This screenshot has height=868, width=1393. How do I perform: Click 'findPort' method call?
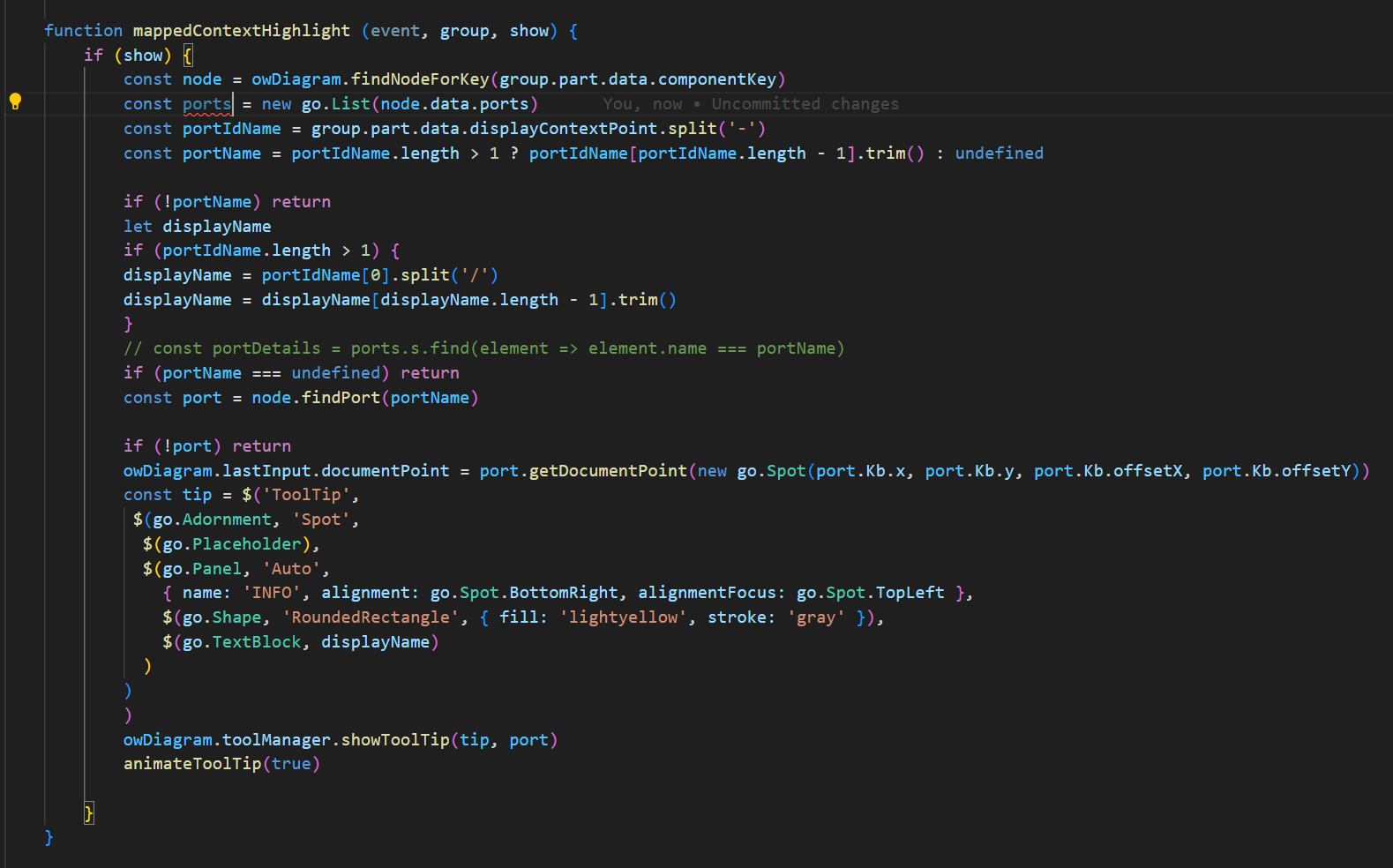[x=341, y=398]
